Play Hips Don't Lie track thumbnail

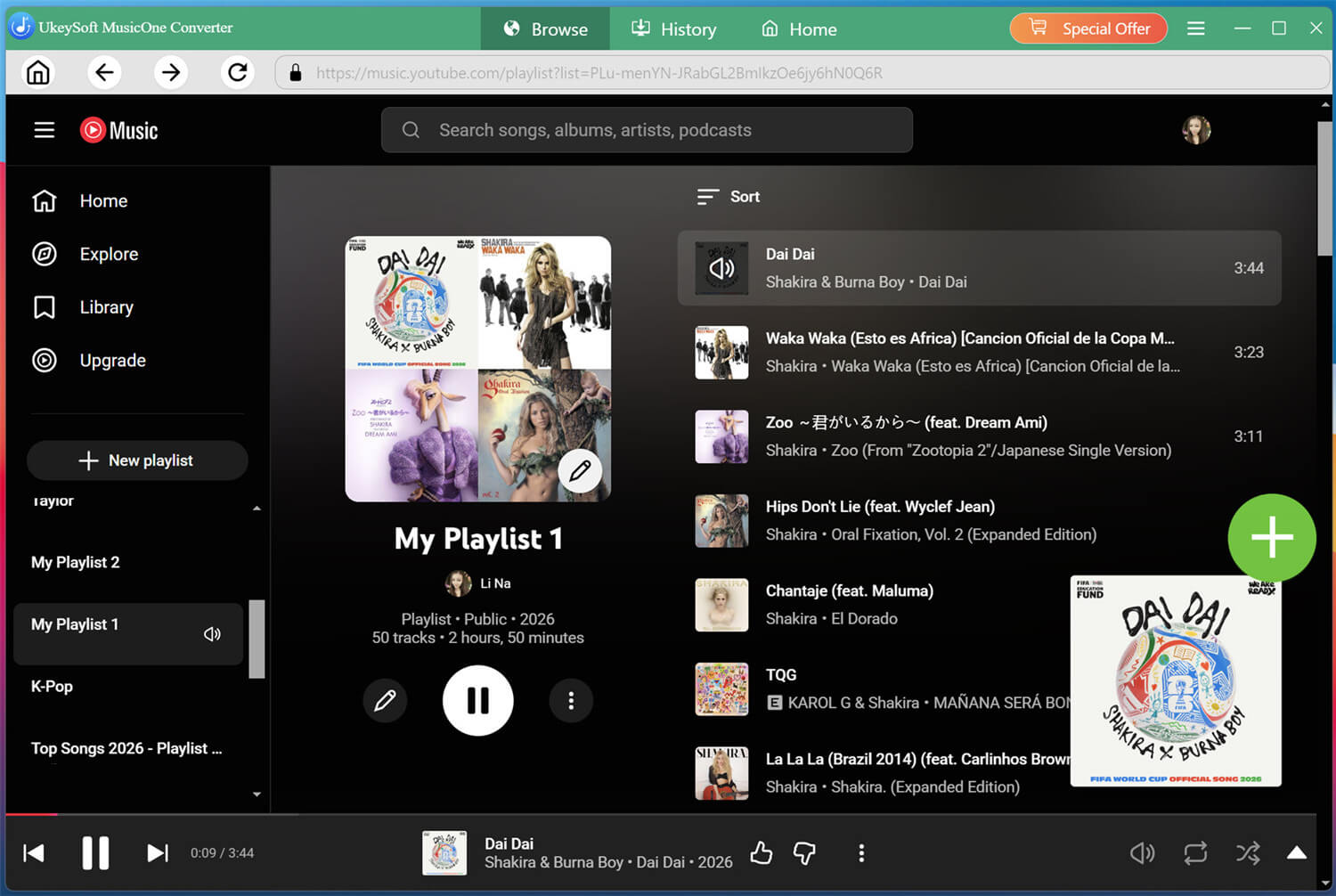(721, 520)
